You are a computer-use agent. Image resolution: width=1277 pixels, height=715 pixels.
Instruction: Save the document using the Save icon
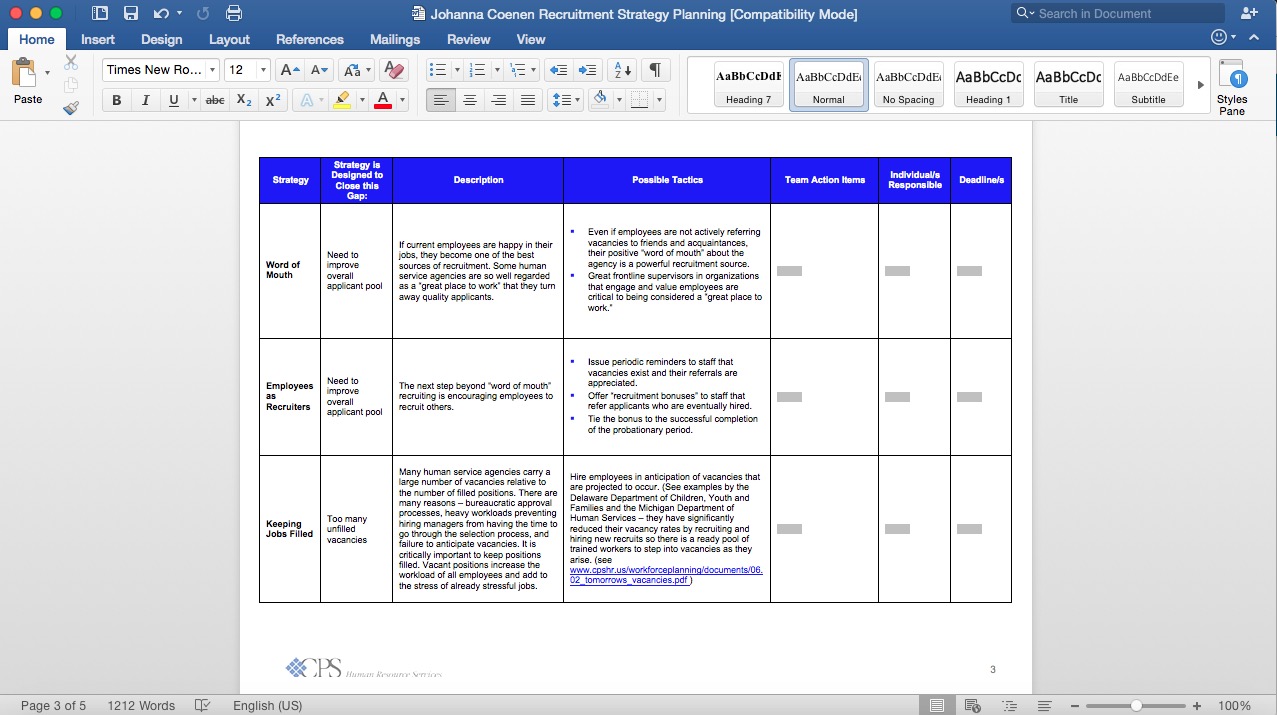point(132,14)
